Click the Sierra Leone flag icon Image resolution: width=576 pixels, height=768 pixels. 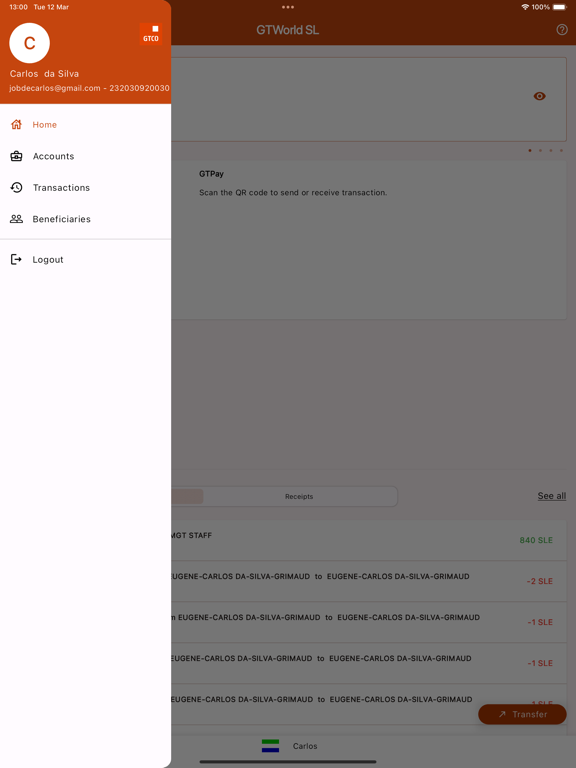click(x=270, y=746)
